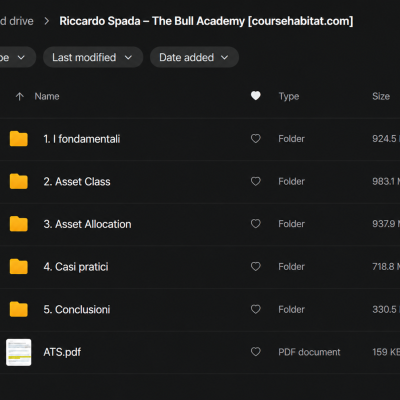Click the 983.1 size value
Screen dimensions: 400x400
coord(386,182)
